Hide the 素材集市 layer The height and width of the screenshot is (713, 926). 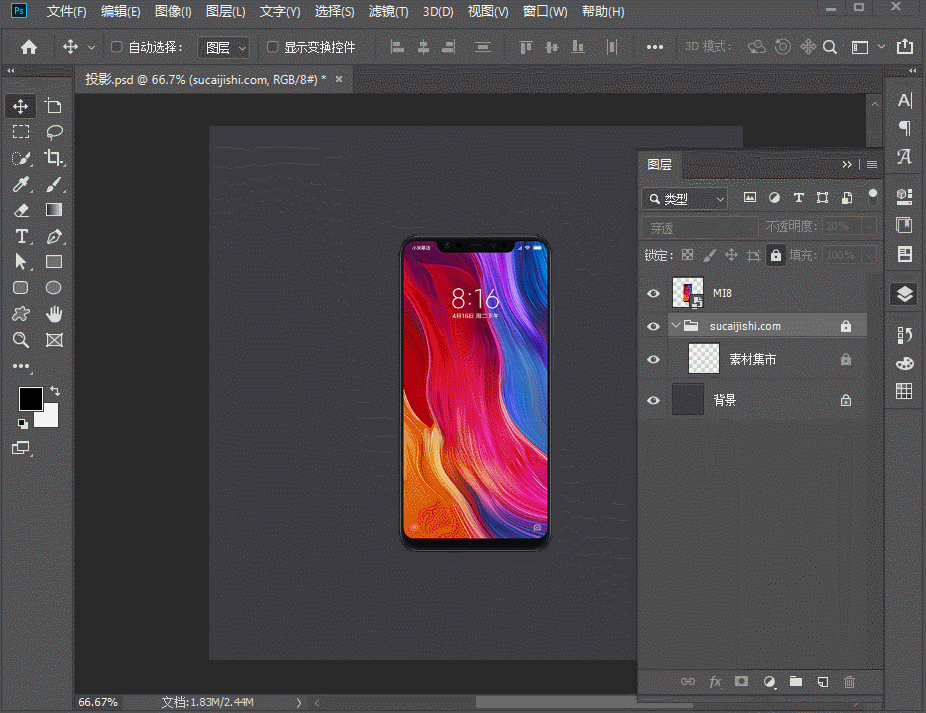(653, 359)
